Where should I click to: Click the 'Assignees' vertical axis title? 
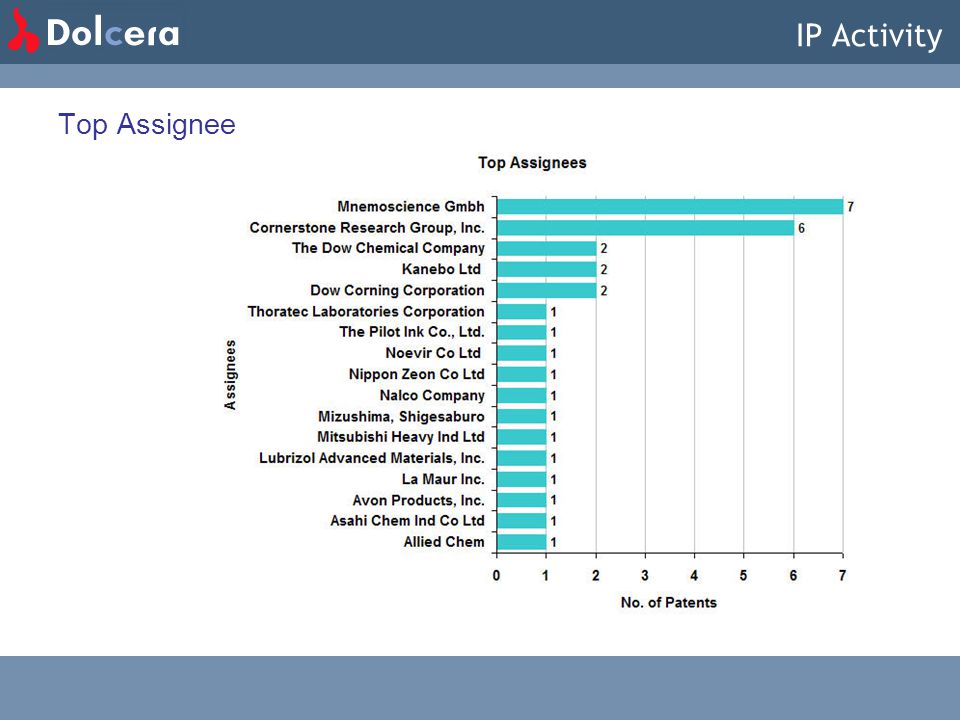click(x=230, y=375)
